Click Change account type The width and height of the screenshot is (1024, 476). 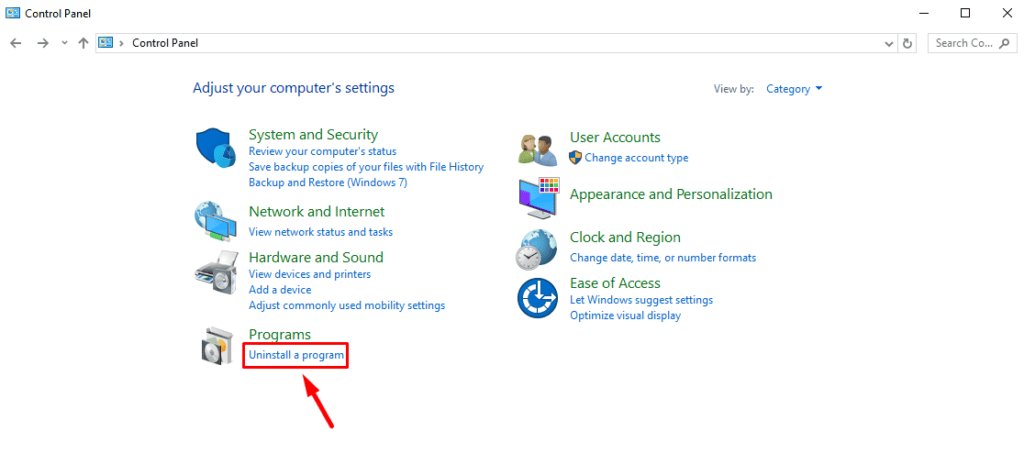pos(637,157)
